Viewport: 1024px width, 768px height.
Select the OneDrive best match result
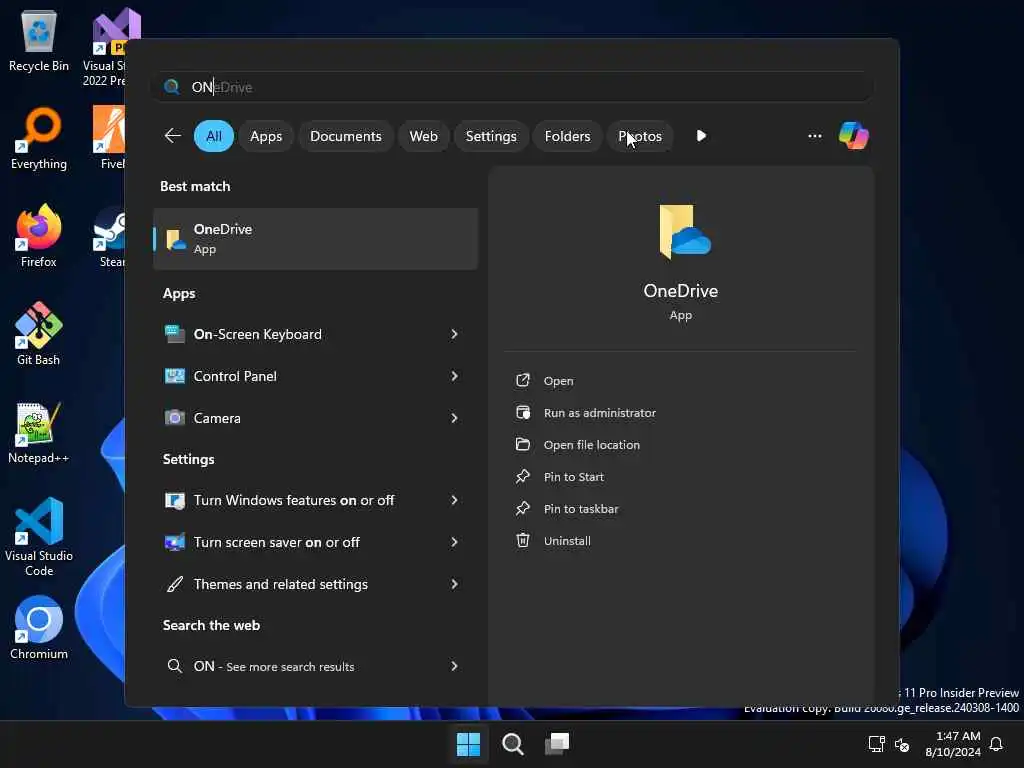(x=315, y=239)
